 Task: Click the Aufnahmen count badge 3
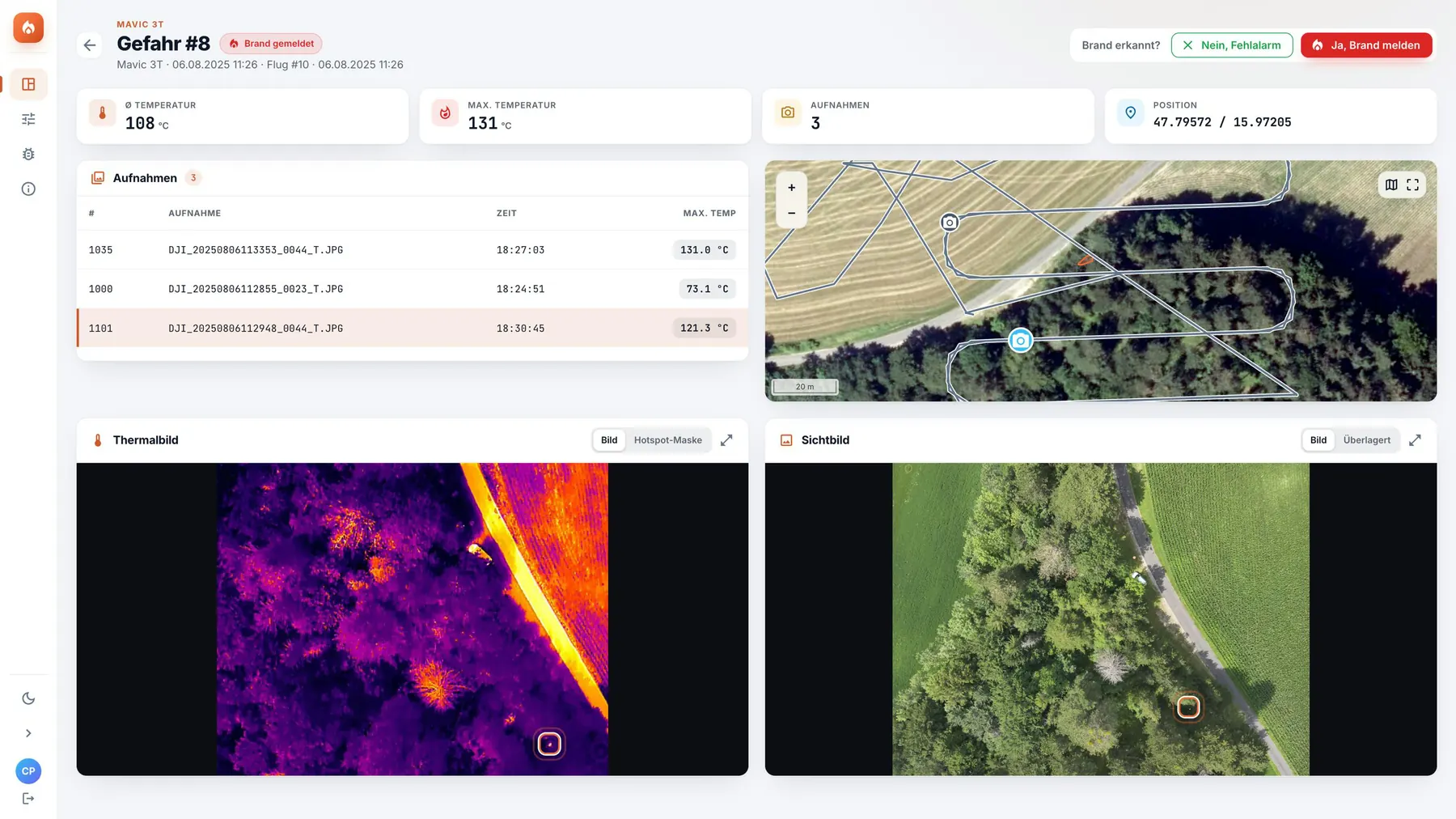coord(193,178)
